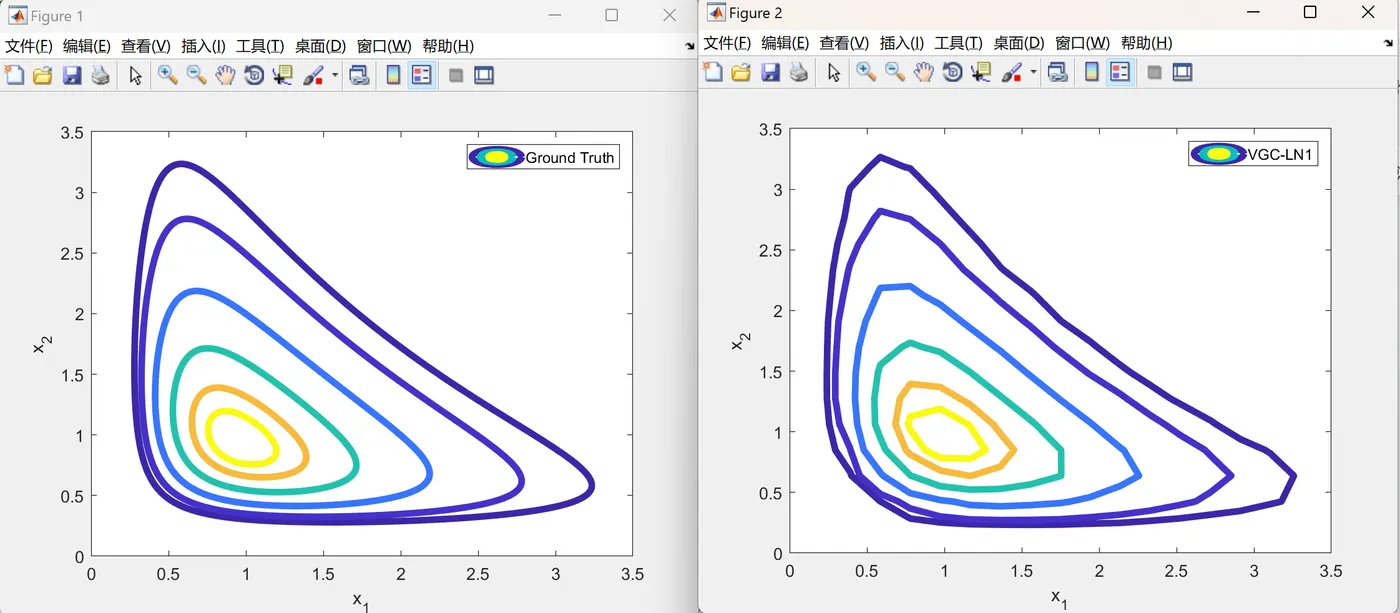Viewport: 1400px width, 613px height.
Task: Expand brush color dropdown in Figure 1
Action: pos(335,75)
